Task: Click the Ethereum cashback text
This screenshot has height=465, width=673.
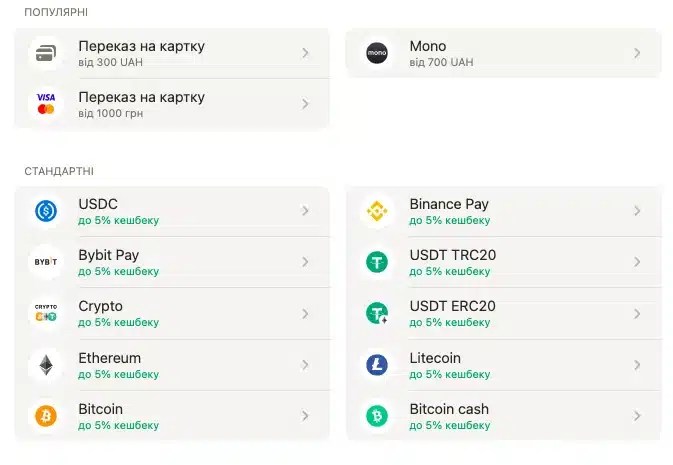Action: 118,374
